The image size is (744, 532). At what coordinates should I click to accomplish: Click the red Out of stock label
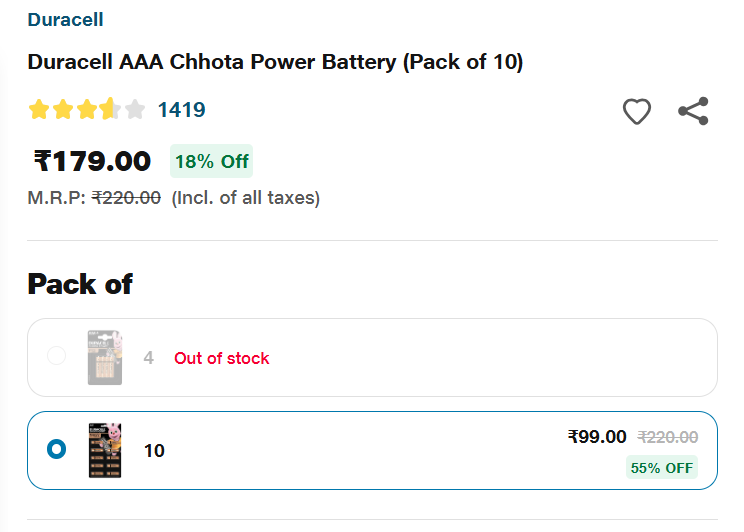tap(221, 358)
